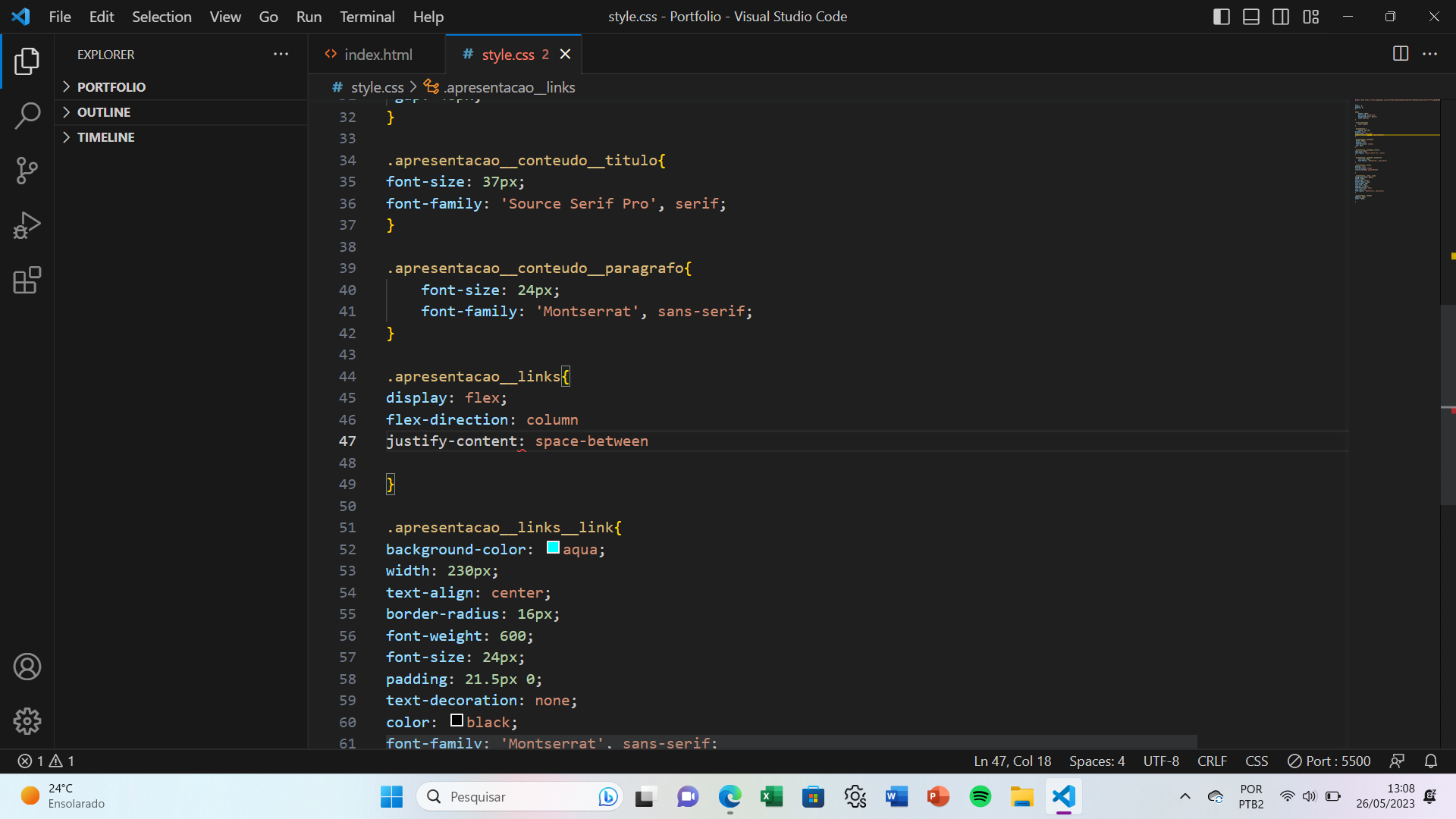Viewport: 1456px width, 819px height.
Task: Open the Explorer view in activity bar
Action: pyautogui.click(x=27, y=61)
